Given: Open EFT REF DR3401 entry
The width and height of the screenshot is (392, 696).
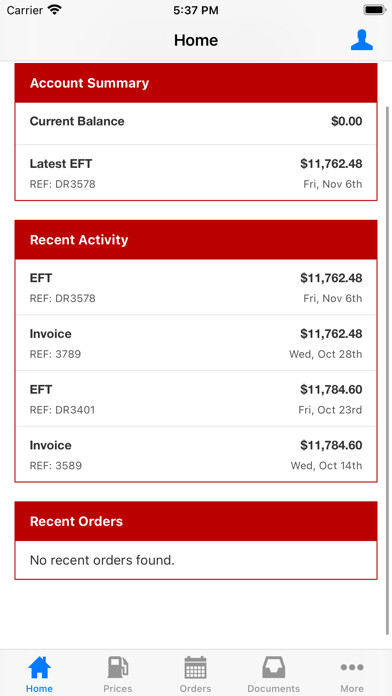Looking at the screenshot, I should [196, 399].
